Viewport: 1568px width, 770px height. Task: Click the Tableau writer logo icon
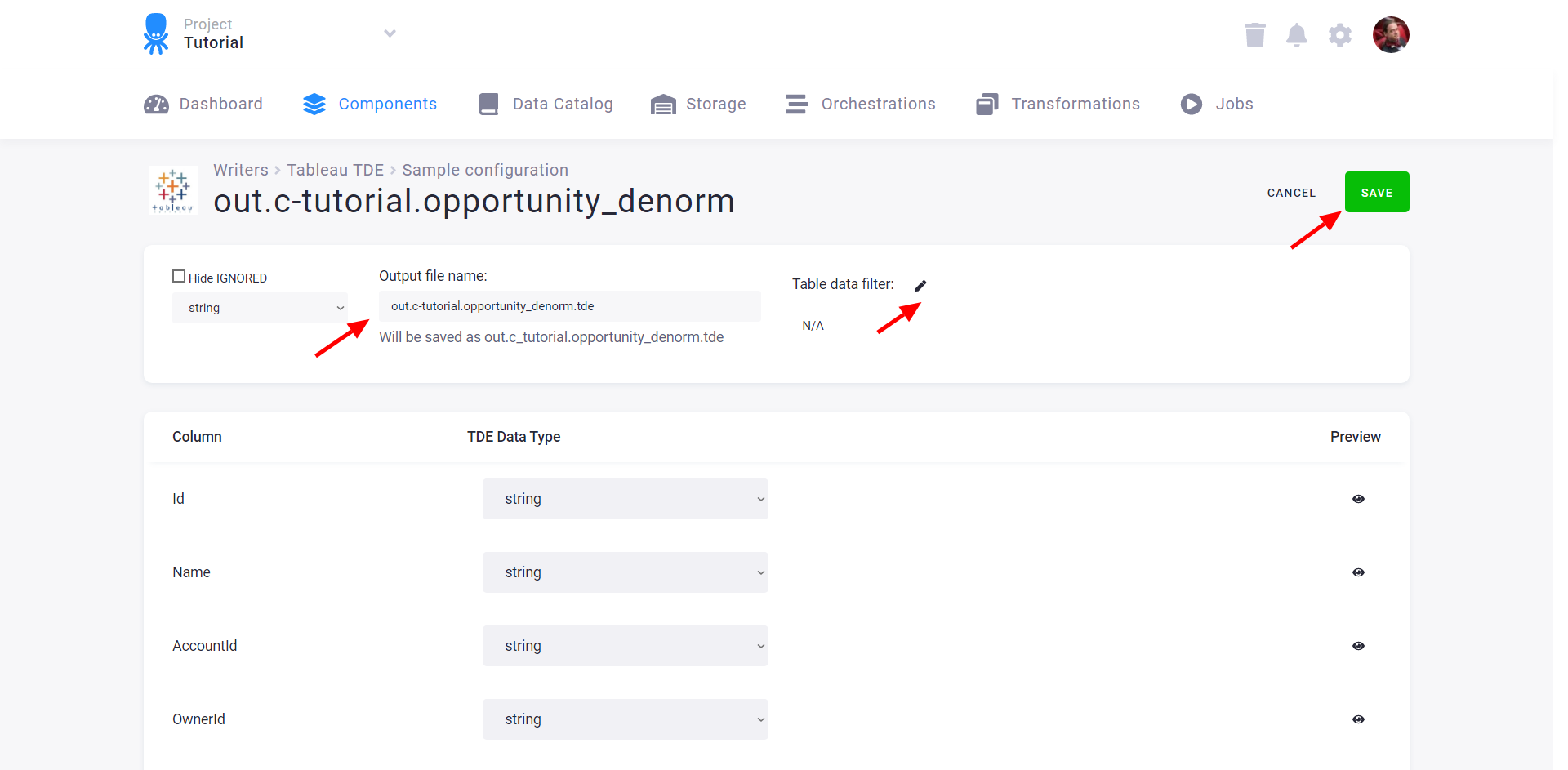click(x=173, y=190)
